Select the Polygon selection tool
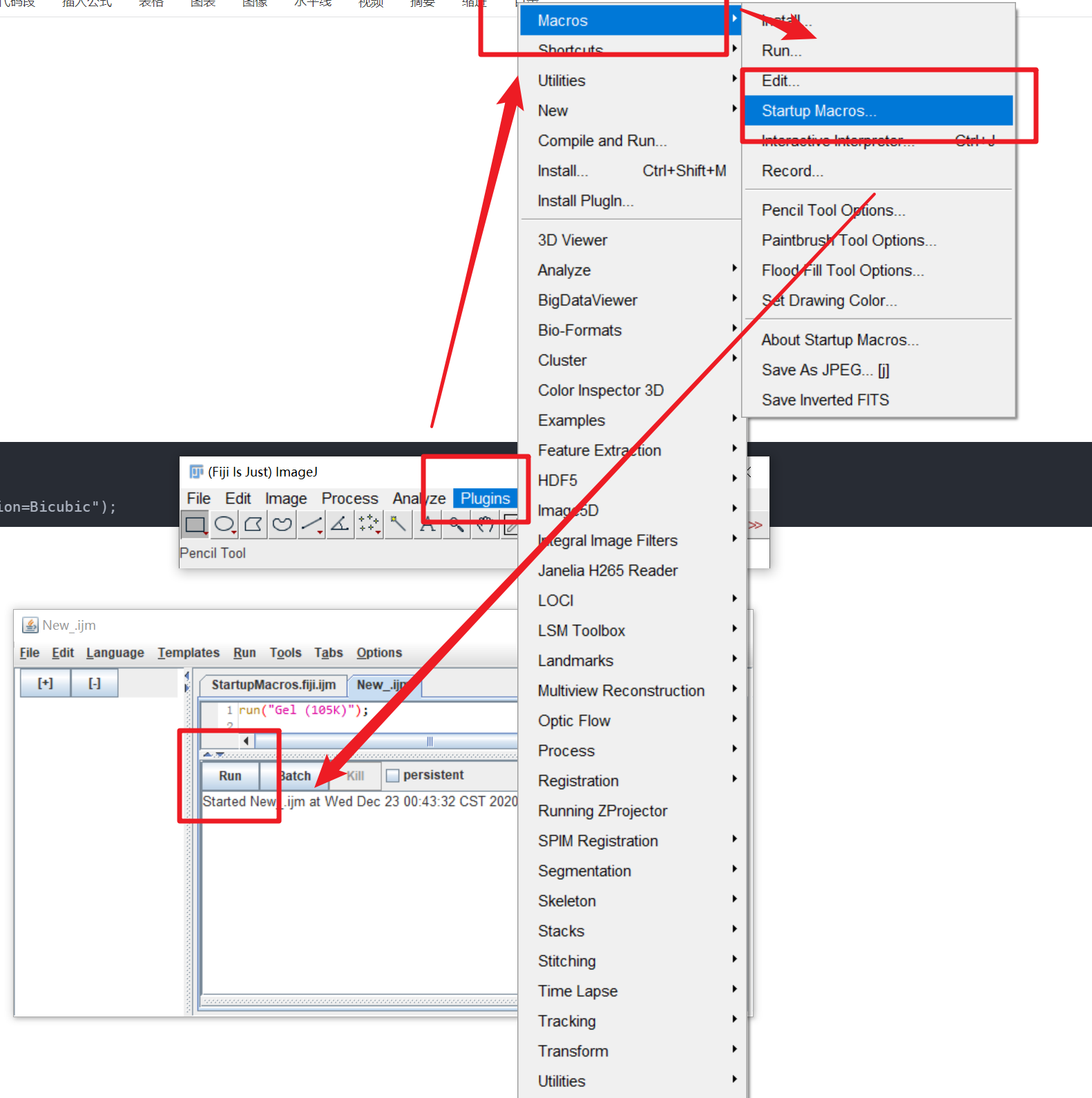This screenshot has height=1098, width=1092. coord(253,525)
